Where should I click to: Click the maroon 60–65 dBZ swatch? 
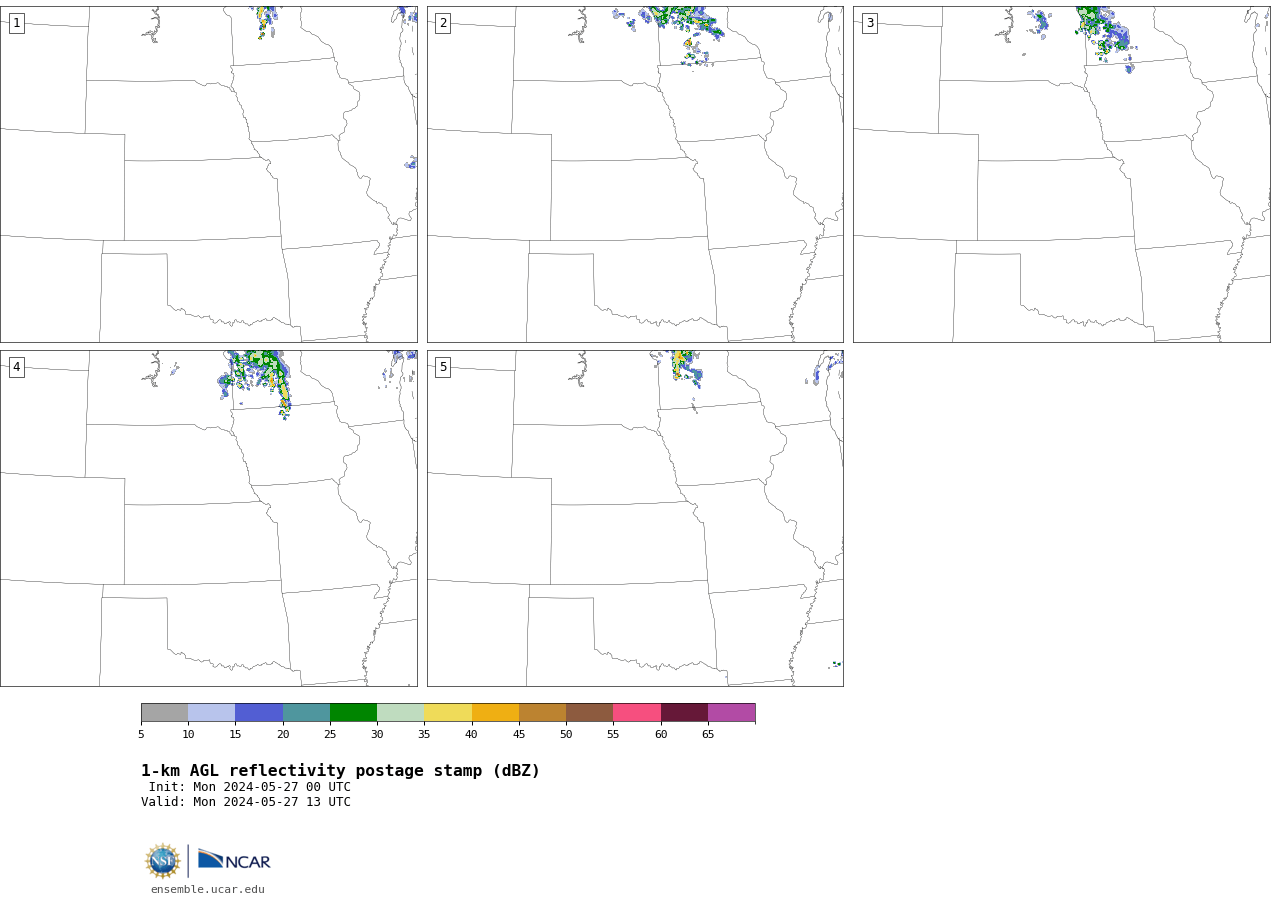684,713
